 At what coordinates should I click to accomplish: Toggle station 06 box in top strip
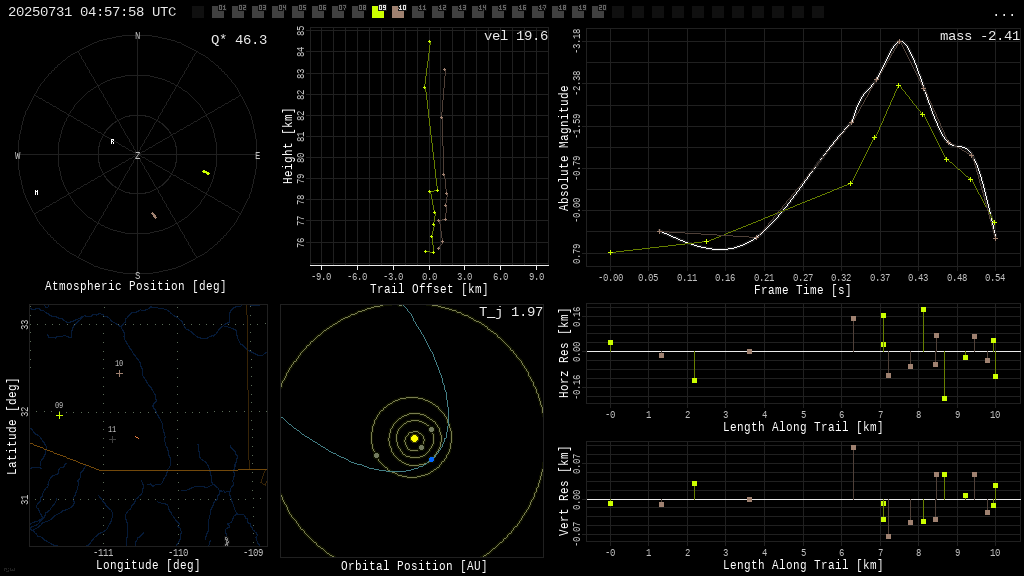pos(317,12)
